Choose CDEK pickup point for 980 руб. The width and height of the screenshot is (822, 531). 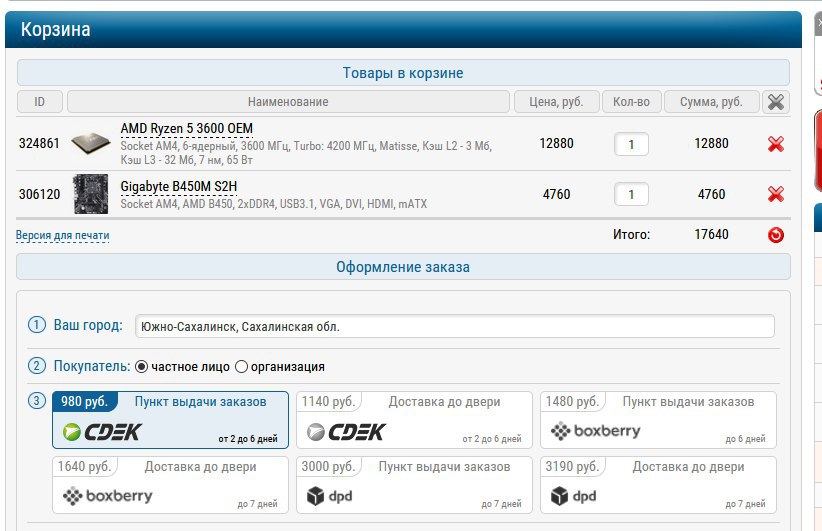170,420
